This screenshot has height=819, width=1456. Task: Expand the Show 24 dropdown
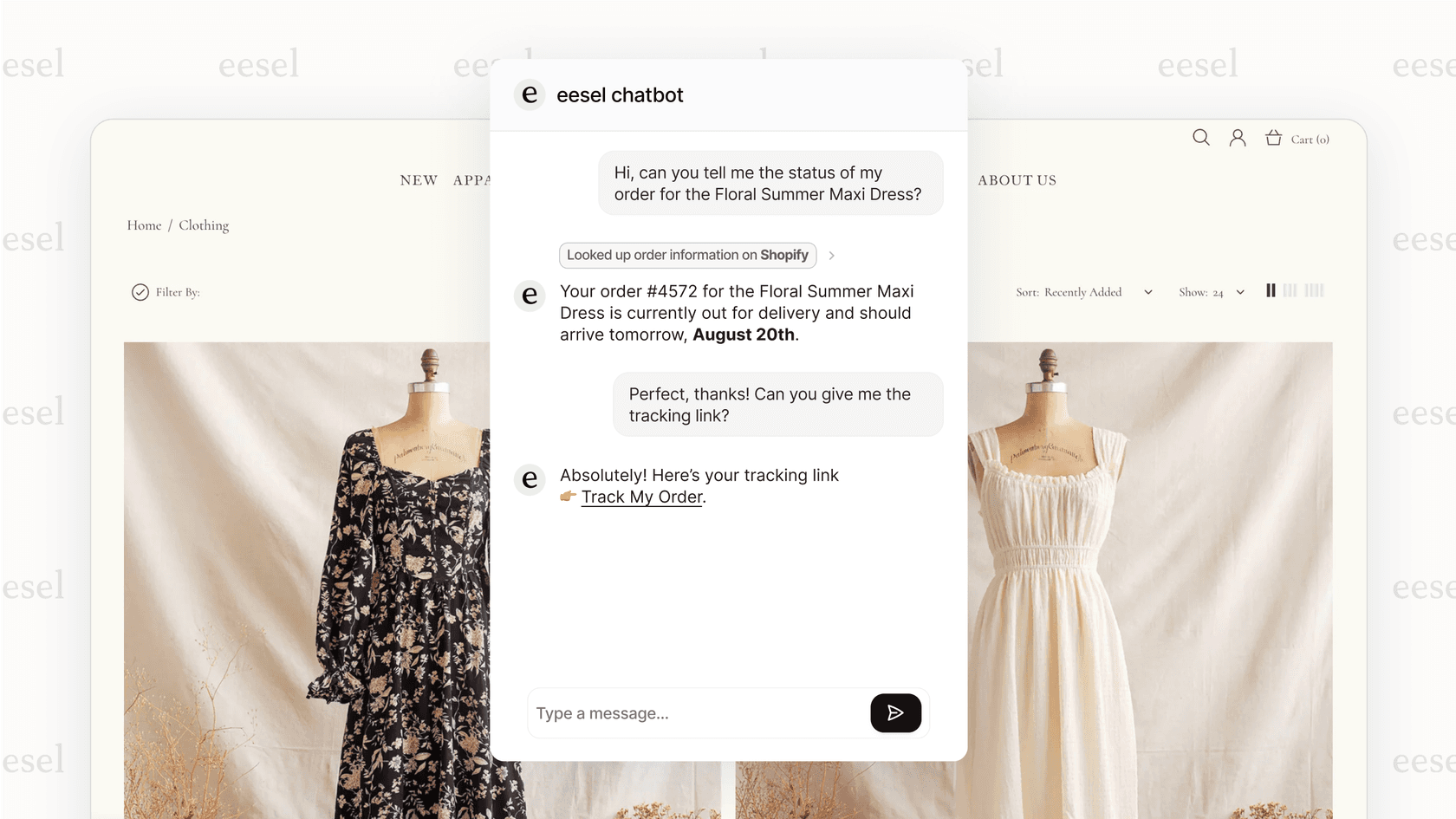(1239, 292)
